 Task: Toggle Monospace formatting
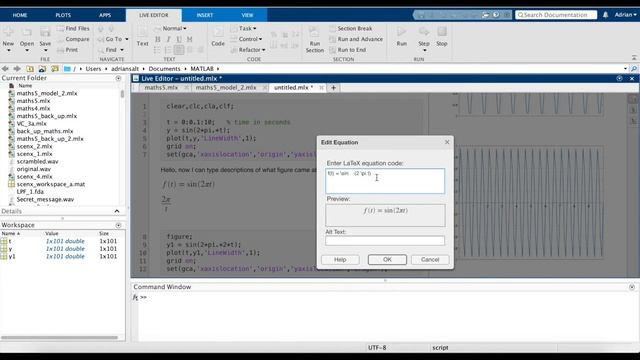tap(189, 39)
